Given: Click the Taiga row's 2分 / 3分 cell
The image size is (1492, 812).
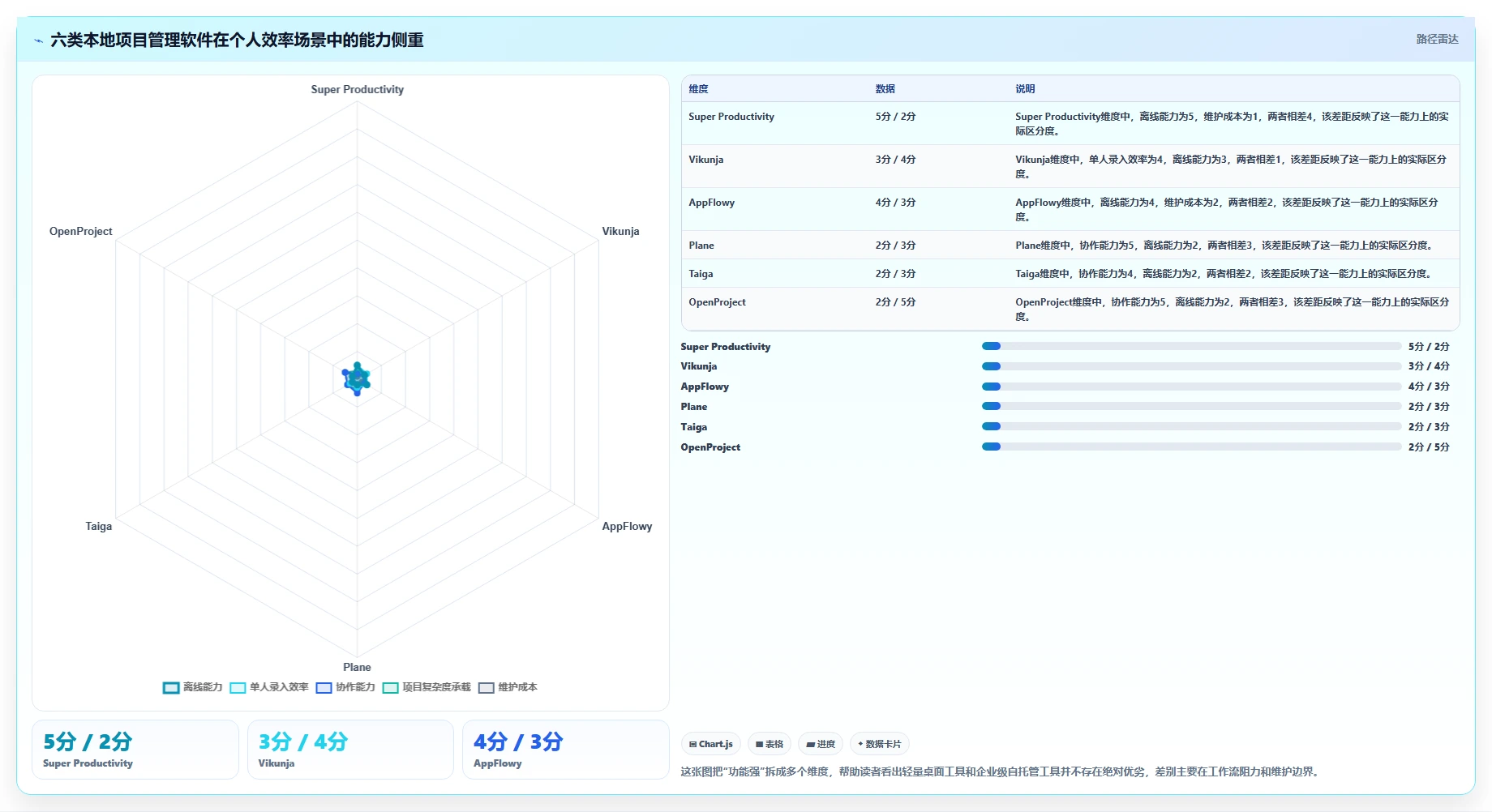Looking at the screenshot, I should [x=895, y=274].
